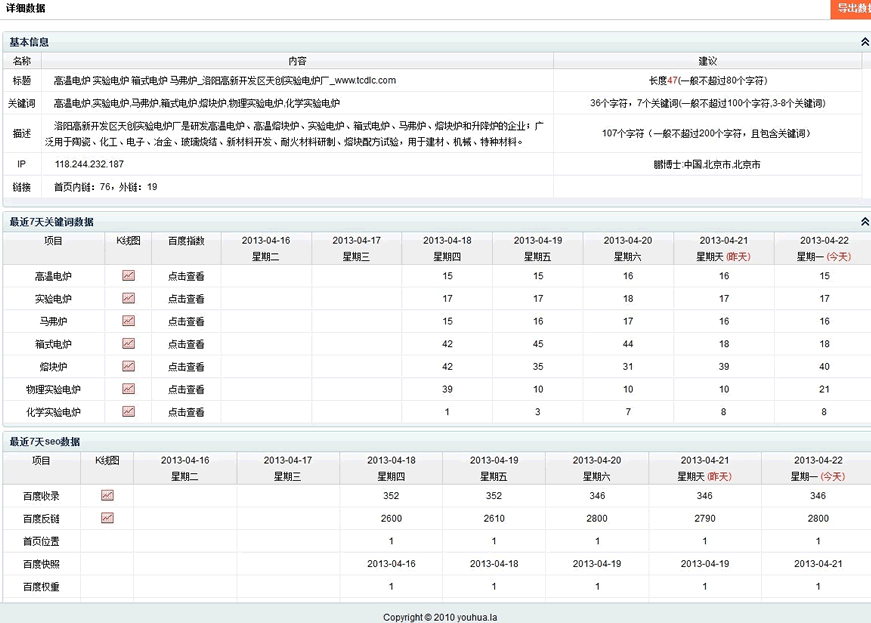View the K线图 icon next to 熔块炉

tap(128, 366)
